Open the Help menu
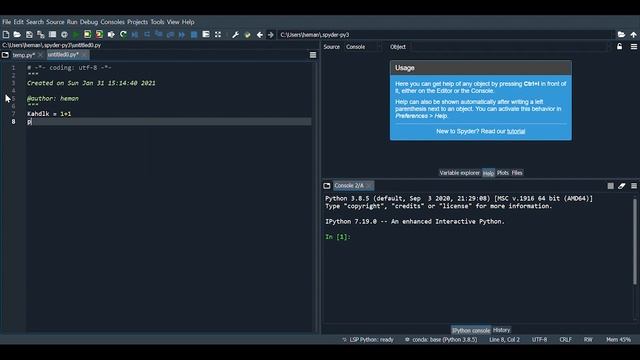The width and height of the screenshot is (640, 360). coord(188,22)
